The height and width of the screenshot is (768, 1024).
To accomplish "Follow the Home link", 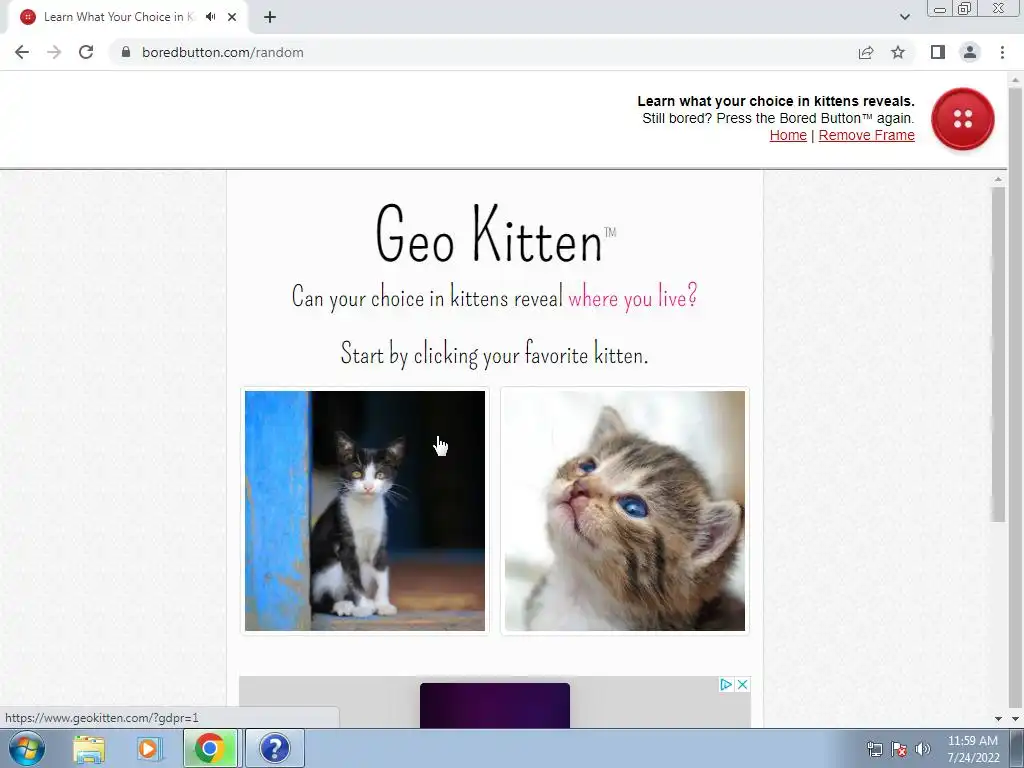I will click(x=788, y=135).
